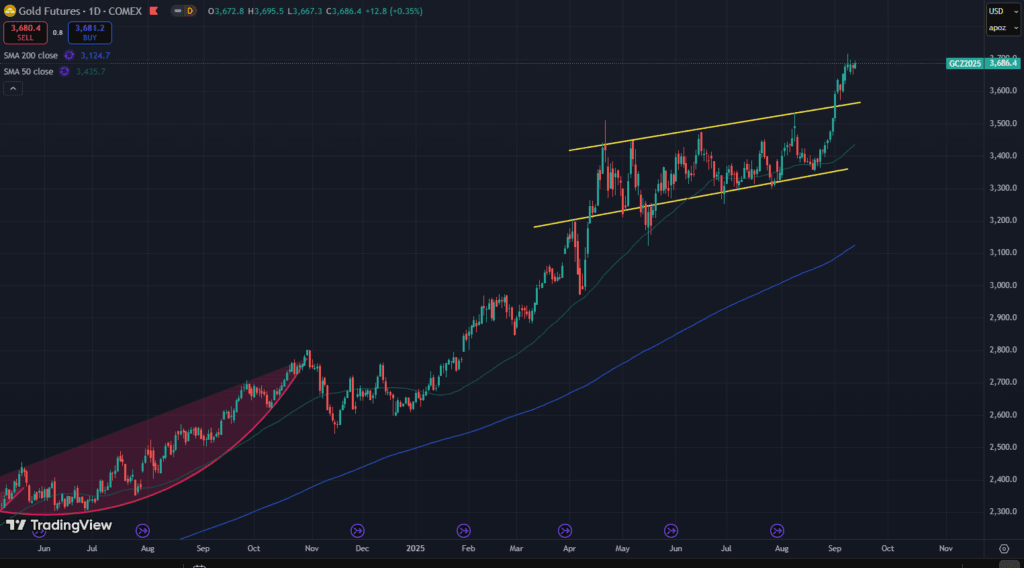Open the USD currency dropdown
Viewport: 1024px width, 568px height.
[x=996, y=11]
